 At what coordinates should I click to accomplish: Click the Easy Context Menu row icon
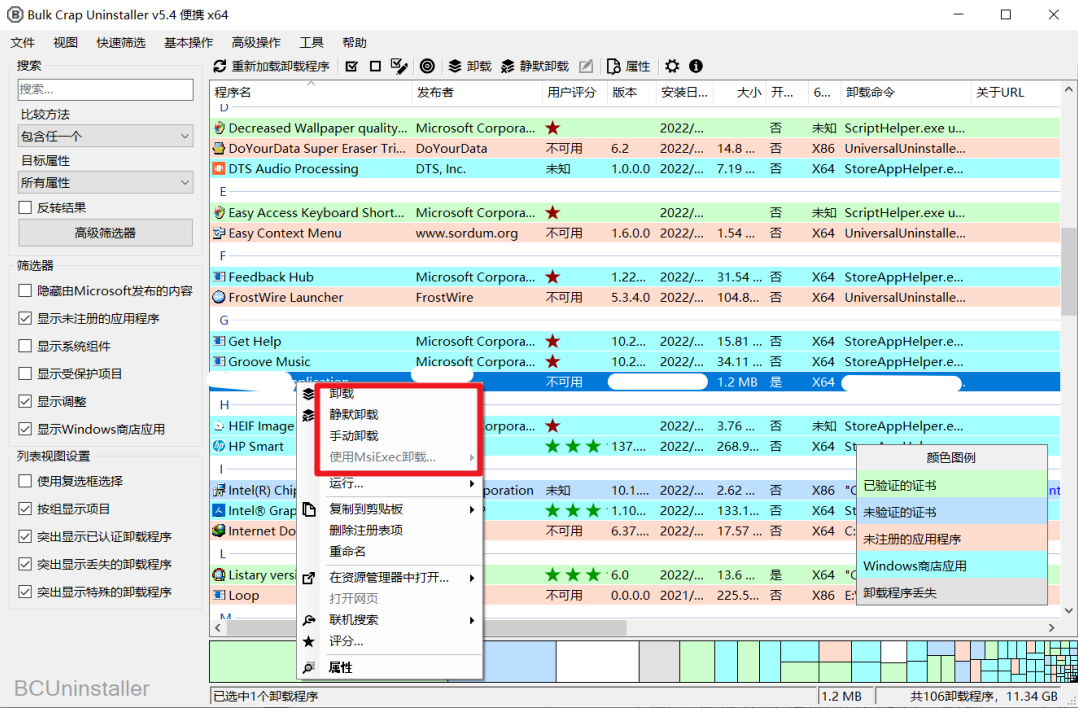pyautogui.click(x=219, y=233)
